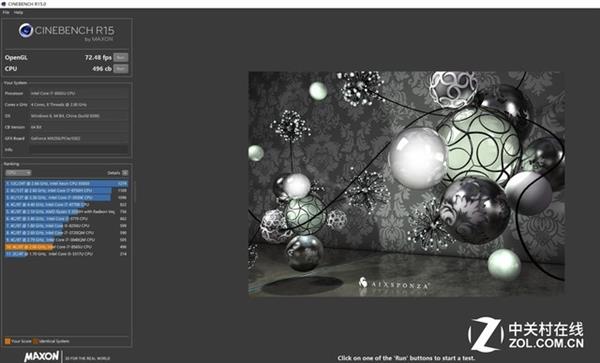Open the CPU ranking type dropdown
600x363 pixels.
pyautogui.click(x=18, y=173)
